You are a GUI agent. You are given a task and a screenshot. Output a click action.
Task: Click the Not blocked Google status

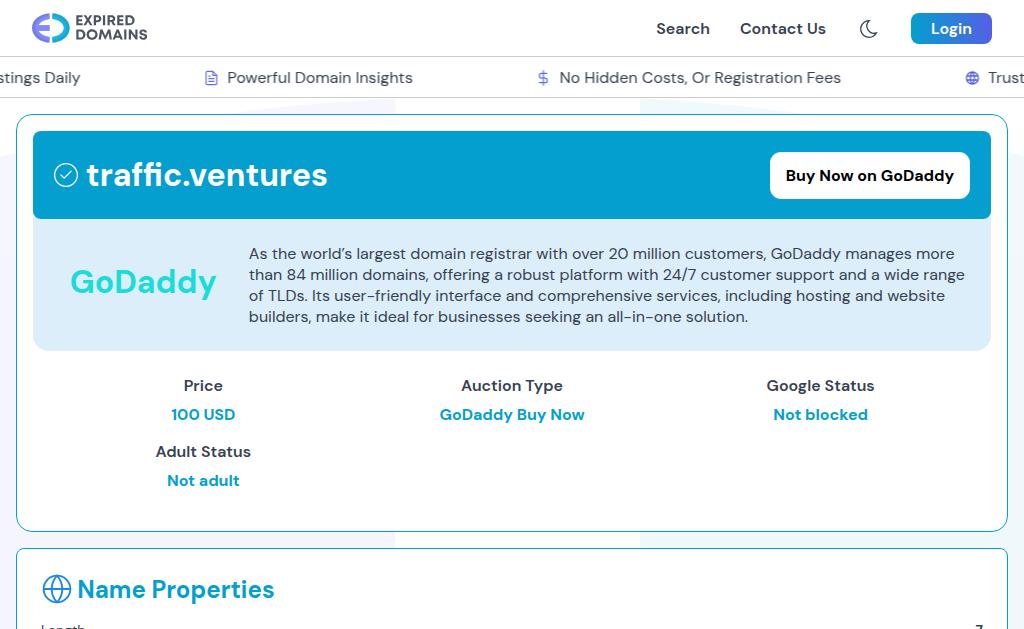pos(820,415)
